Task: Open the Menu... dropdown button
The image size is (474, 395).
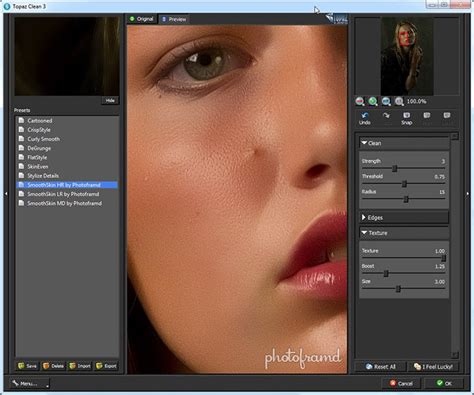Action: (30, 383)
